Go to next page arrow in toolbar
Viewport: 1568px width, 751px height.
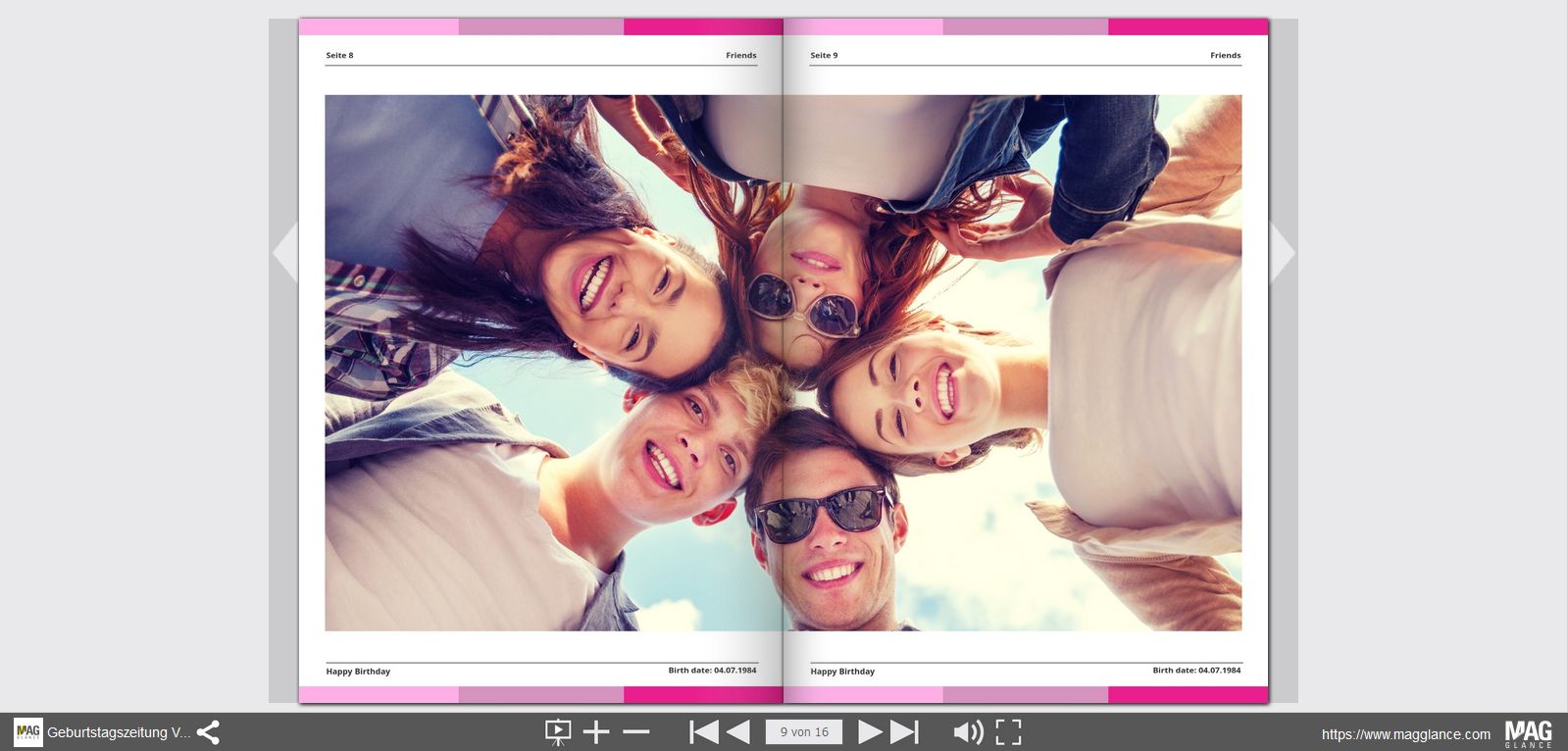869,732
